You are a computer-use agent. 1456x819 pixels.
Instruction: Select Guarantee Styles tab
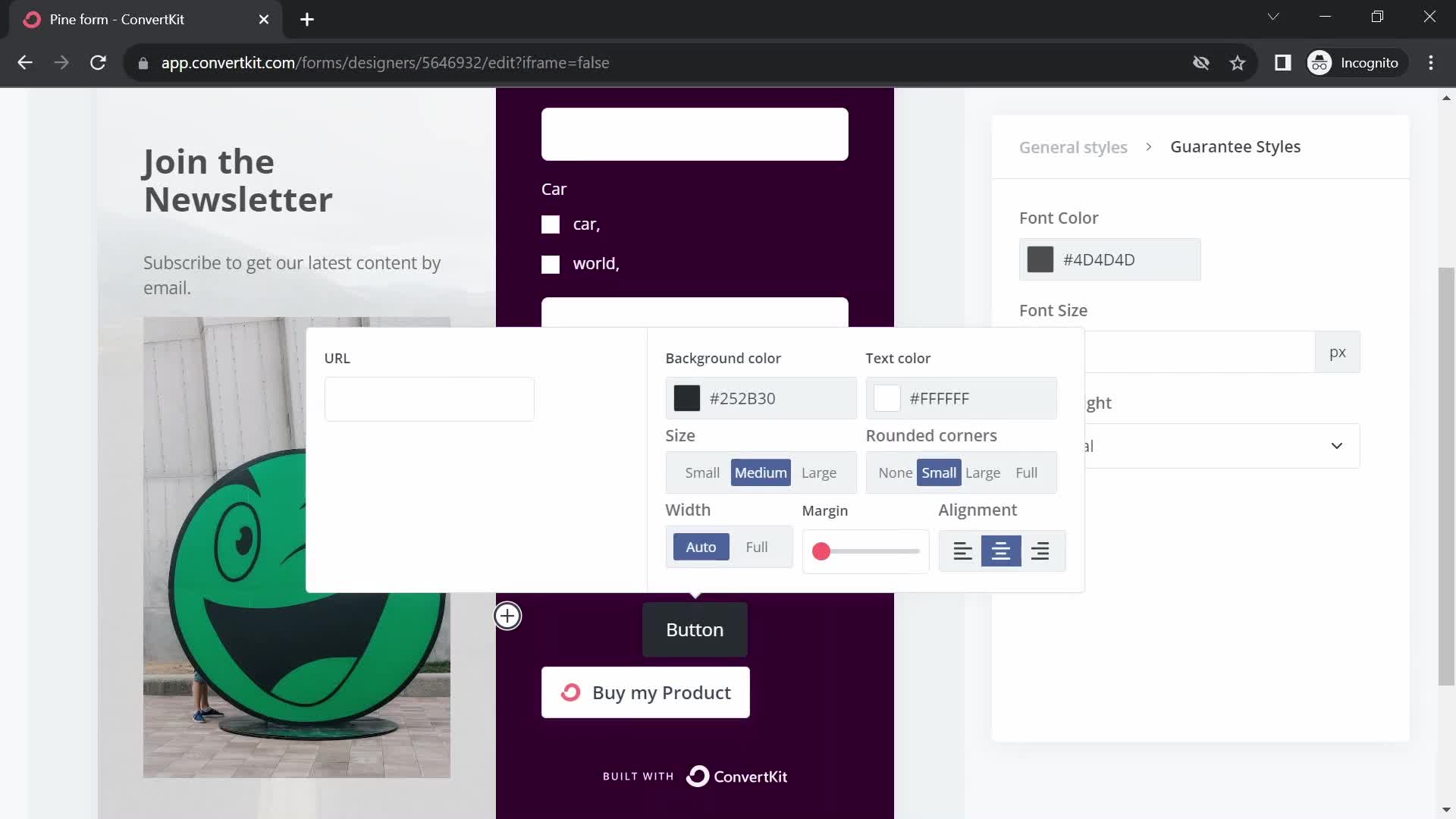1236,147
